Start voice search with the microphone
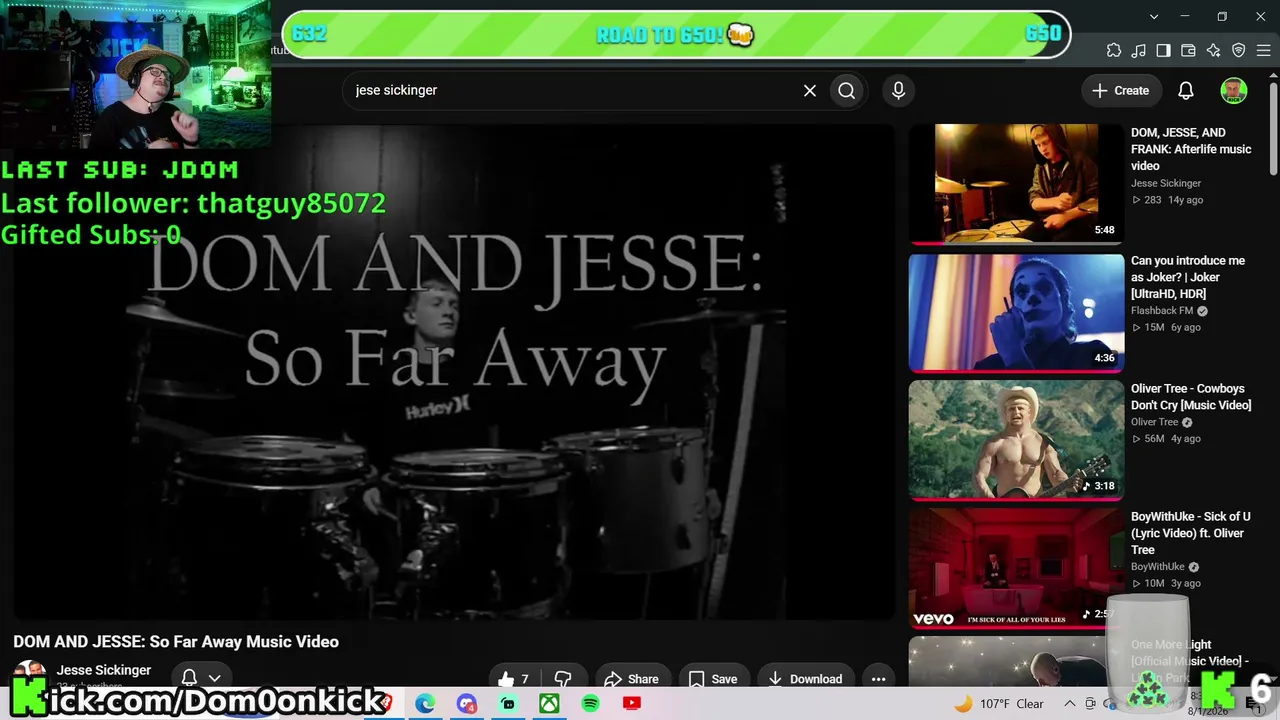 (x=898, y=90)
